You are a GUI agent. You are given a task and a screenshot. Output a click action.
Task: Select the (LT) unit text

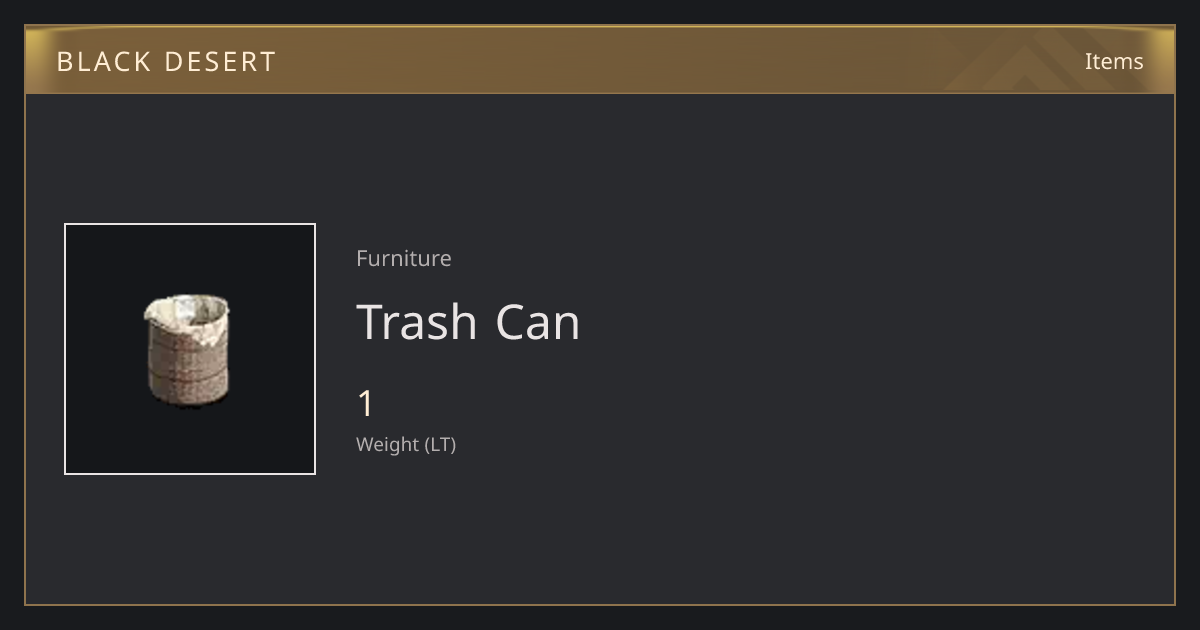point(440,444)
